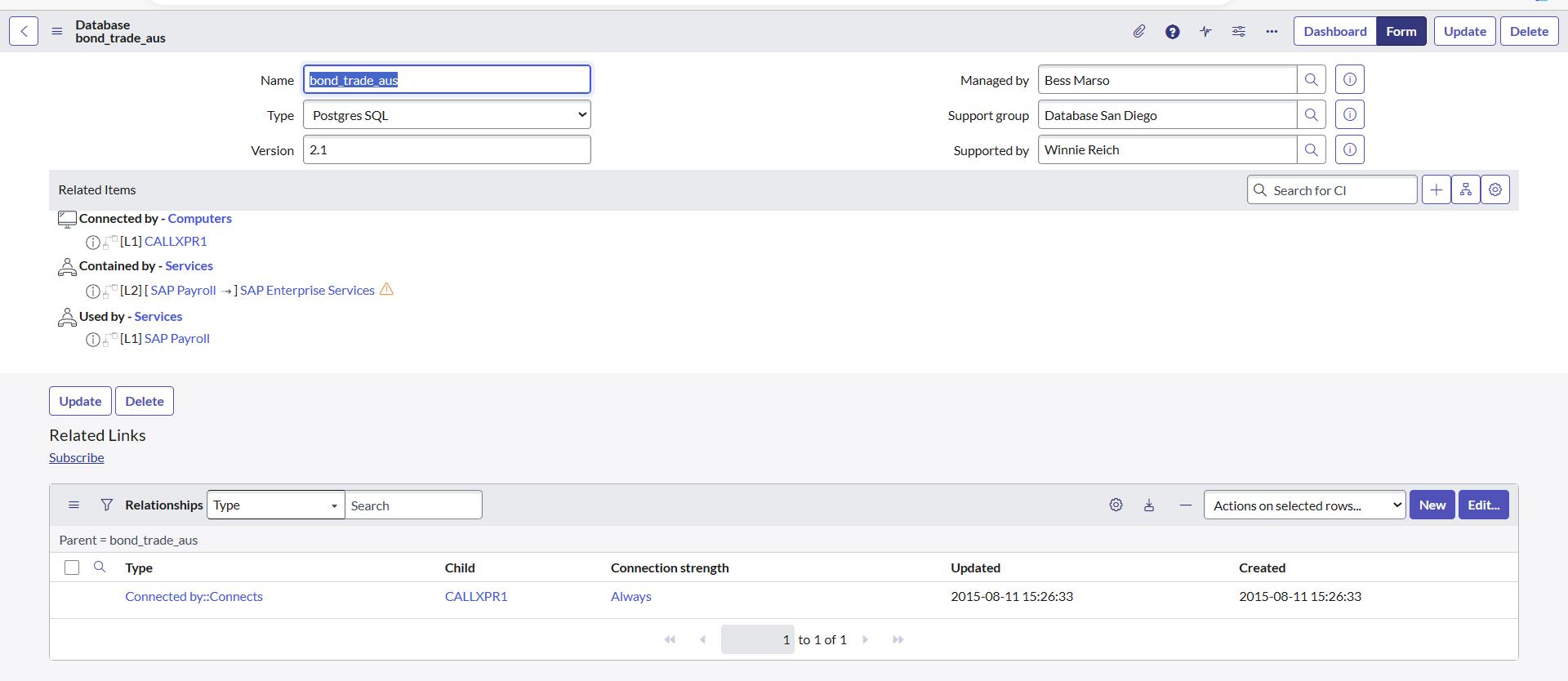
Task: Open Services link under Contained by
Action: [x=189, y=265]
